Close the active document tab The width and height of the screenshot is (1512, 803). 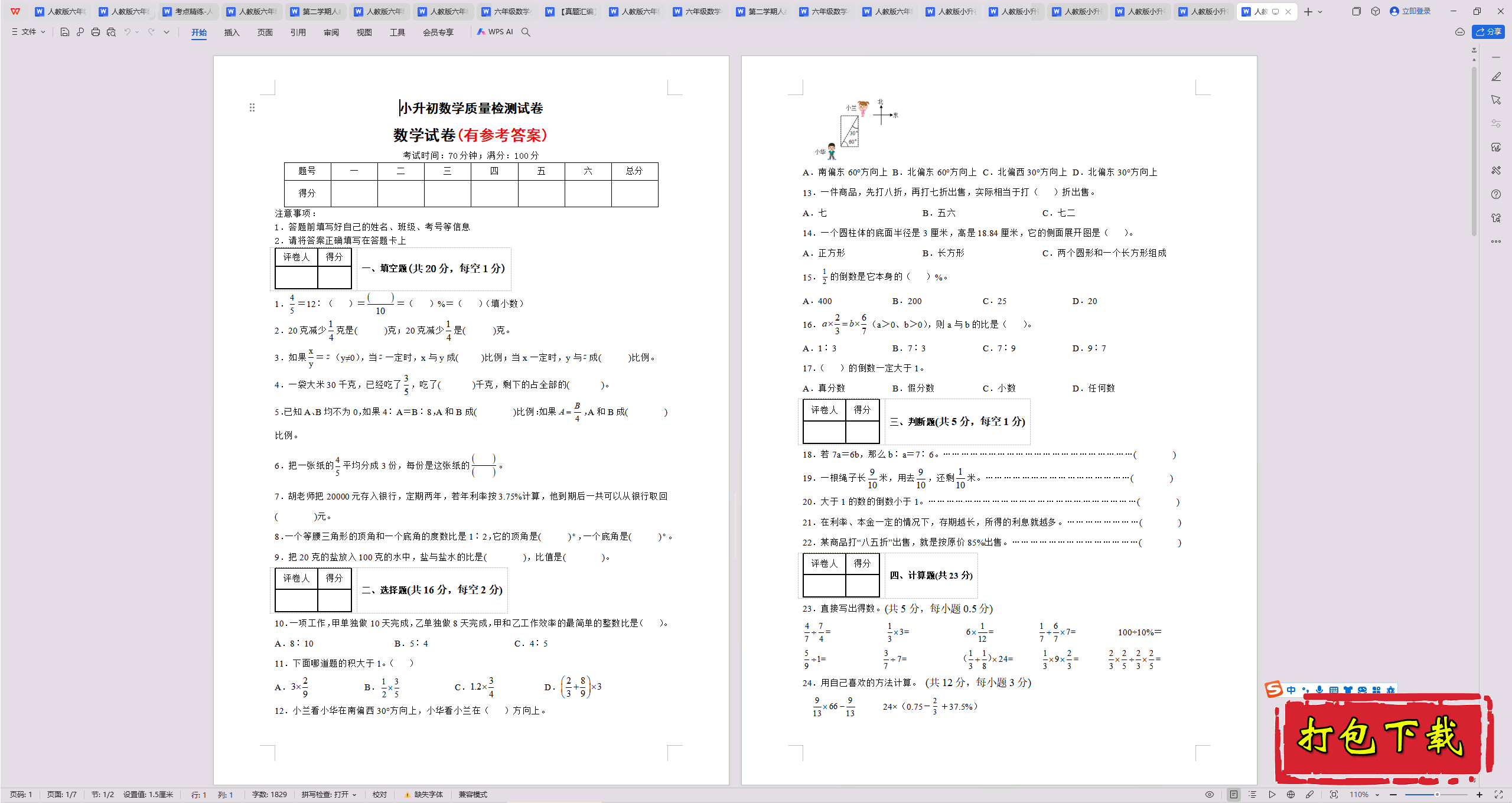click(x=1288, y=11)
